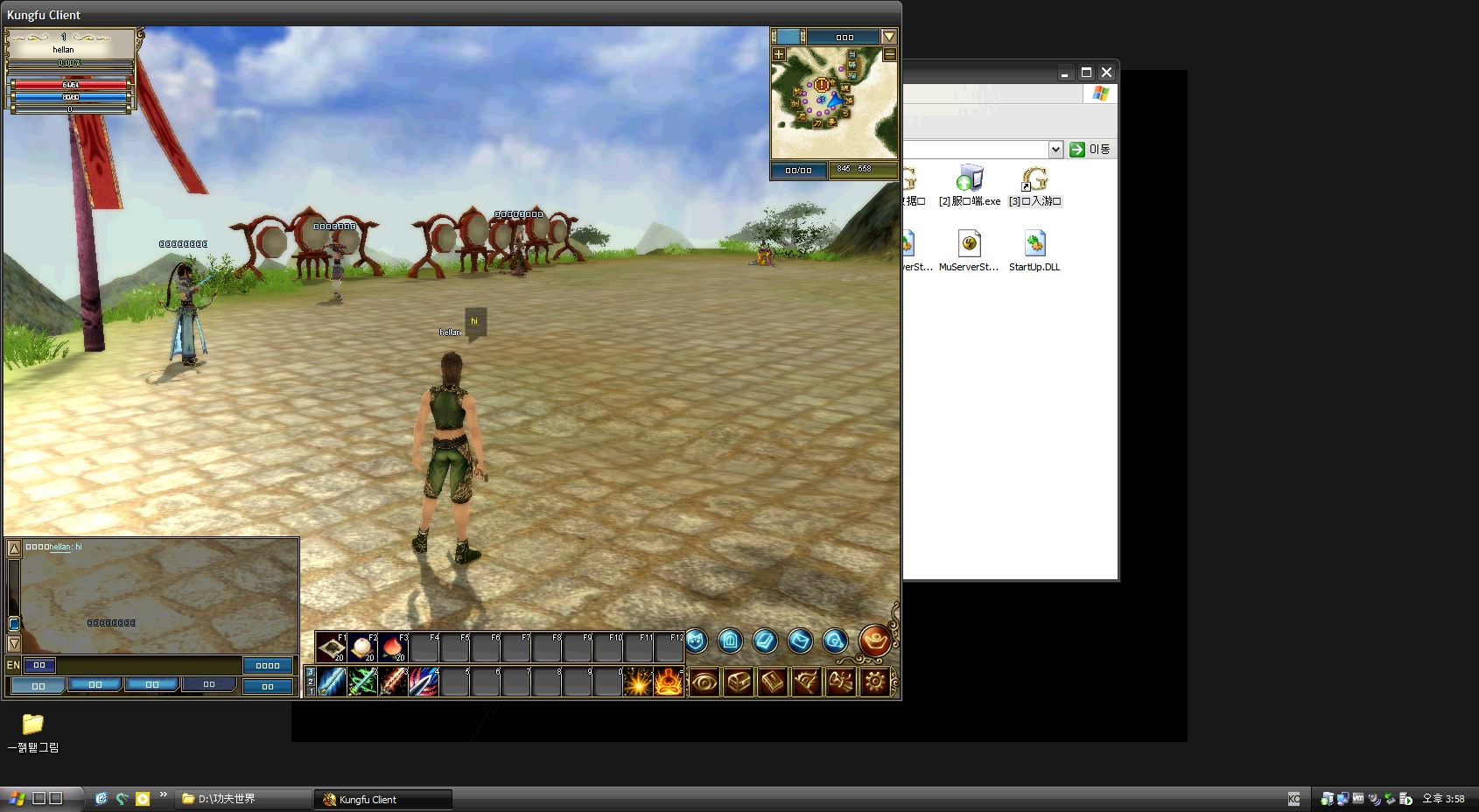Activate skill slot 2 green sword
This screenshot has width=1479, height=812.
click(x=362, y=682)
